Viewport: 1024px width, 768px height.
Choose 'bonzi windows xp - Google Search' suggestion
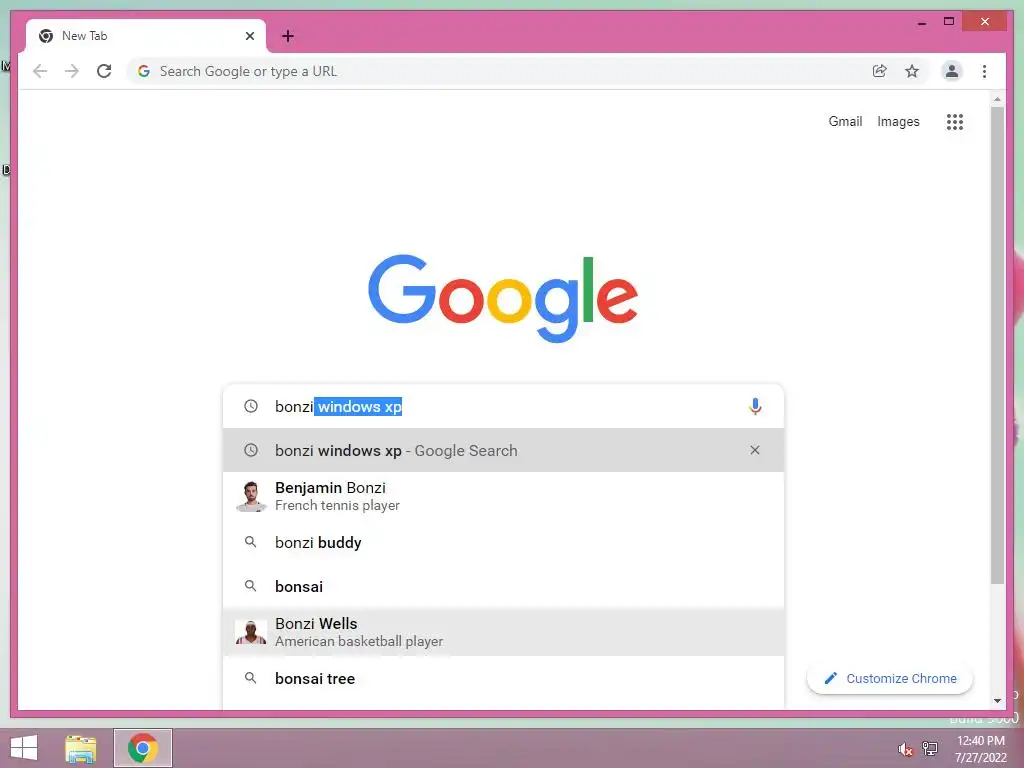pyautogui.click(x=503, y=450)
